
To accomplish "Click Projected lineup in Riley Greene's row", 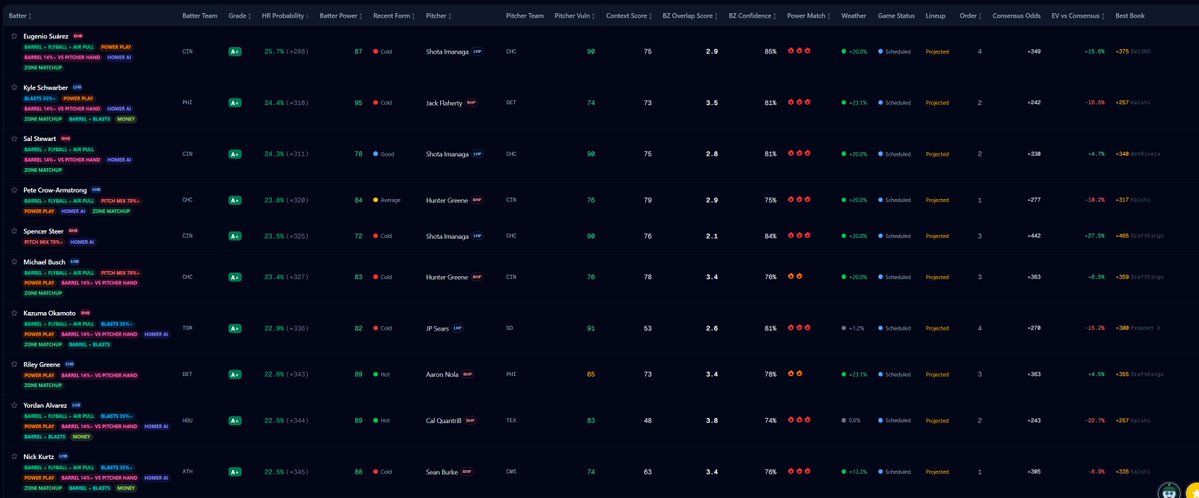I will pyautogui.click(x=937, y=374).
